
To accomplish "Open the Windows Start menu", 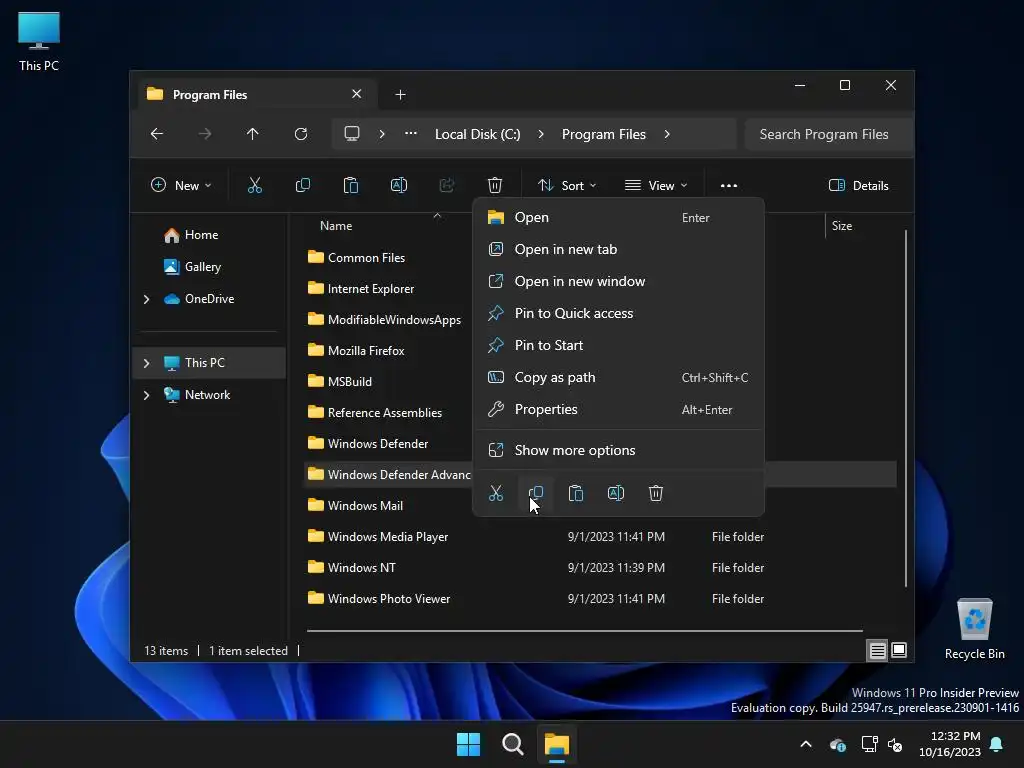I will click(468, 744).
